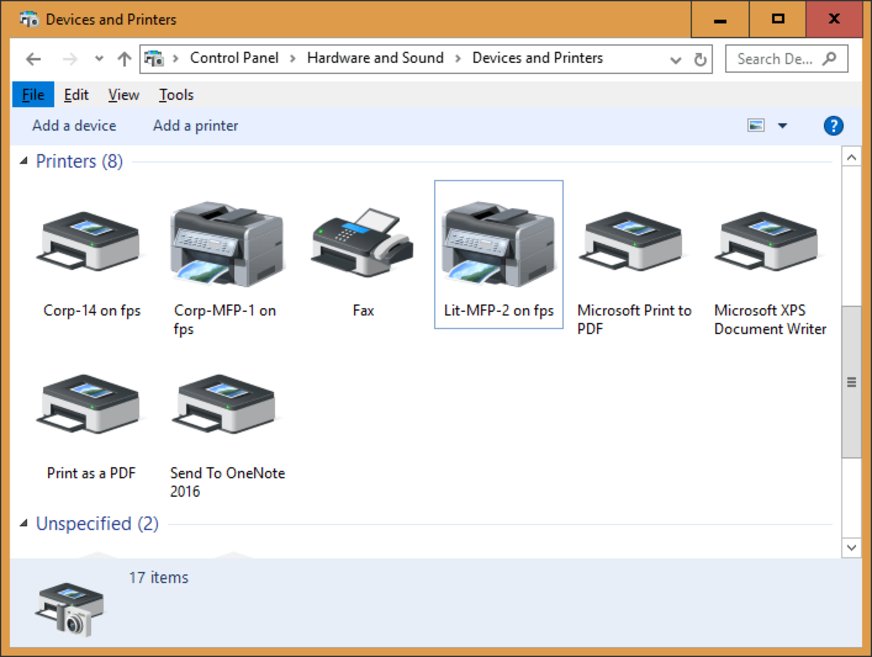The image size is (872, 657).
Task: Click the Fax device icon
Action: tap(362, 243)
